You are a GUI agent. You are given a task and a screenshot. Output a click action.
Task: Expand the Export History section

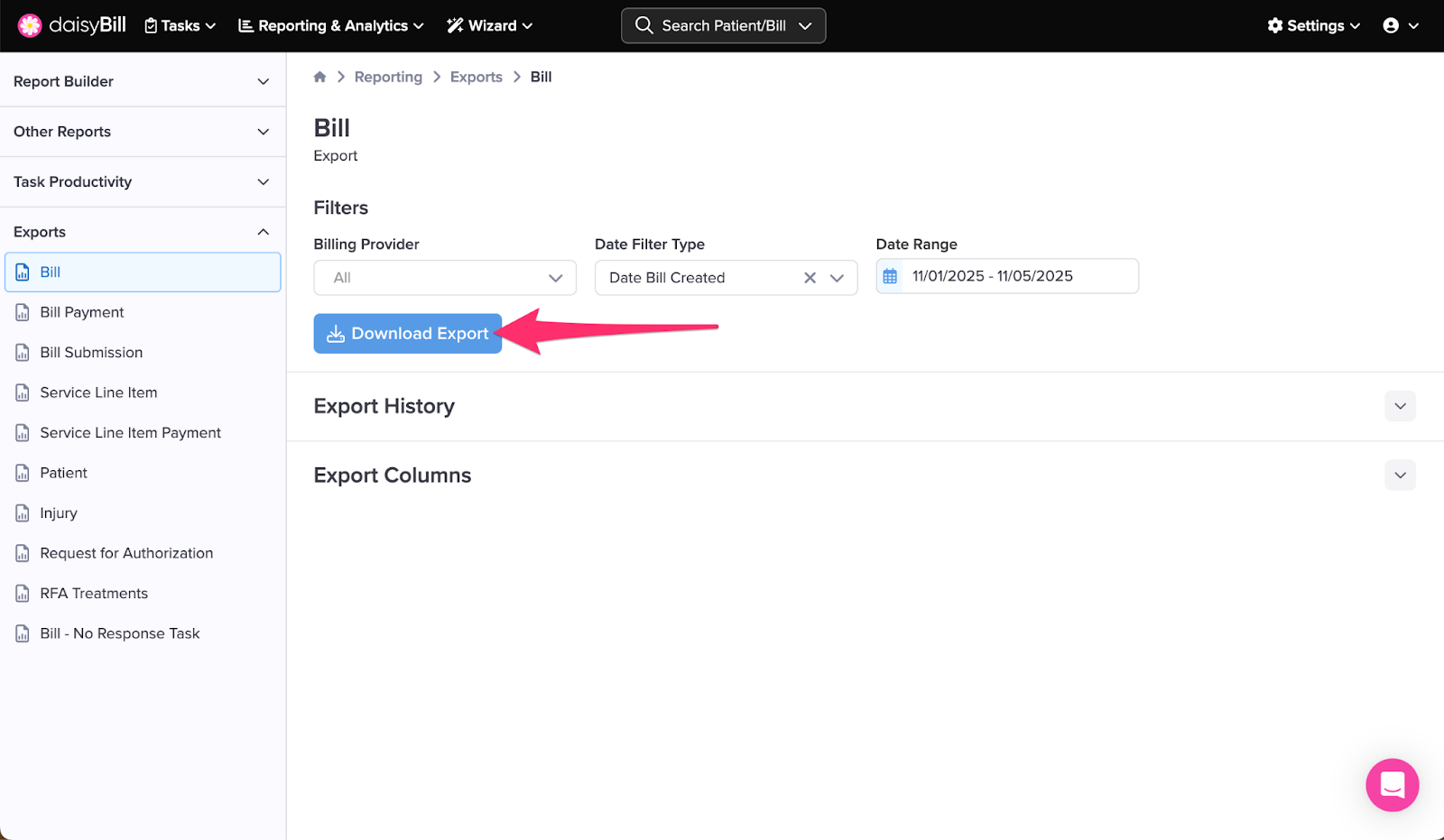click(x=1400, y=406)
